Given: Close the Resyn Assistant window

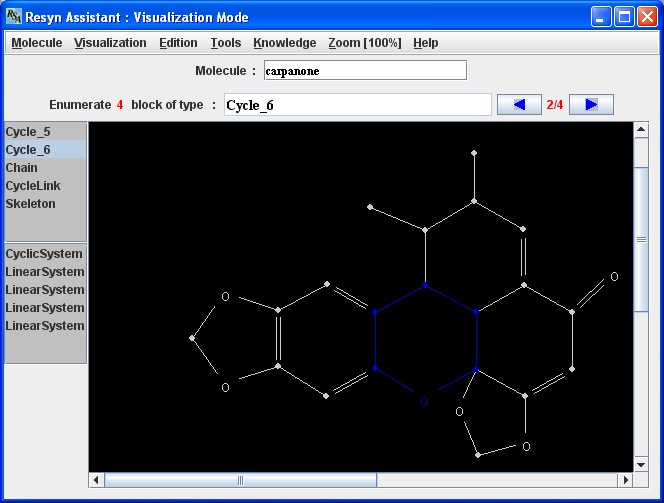Looking at the screenshot, I should click(x=647, y=17).
